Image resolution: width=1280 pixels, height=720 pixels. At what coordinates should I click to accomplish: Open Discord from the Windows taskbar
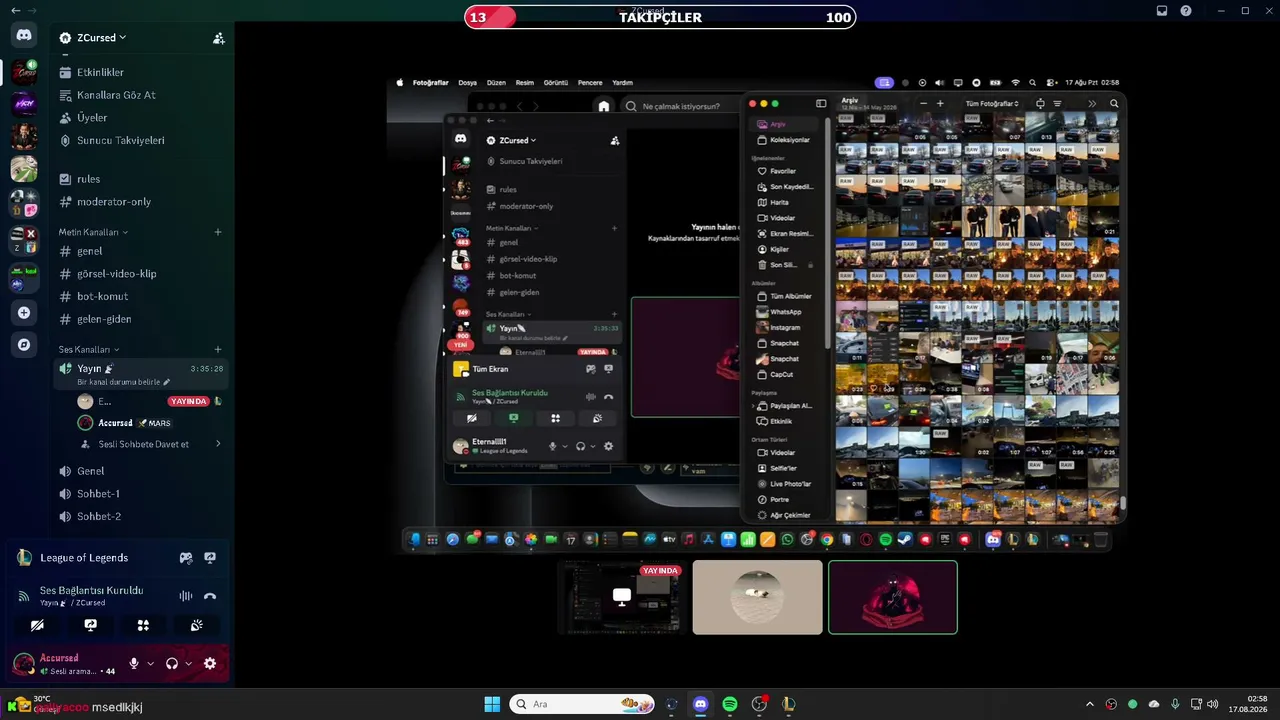(x=701, y=704)
